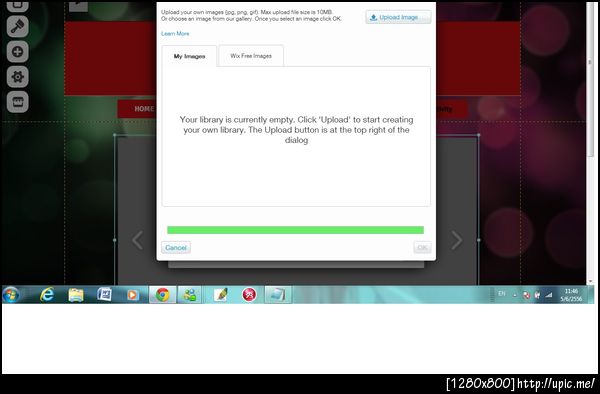Screen dimensions: 600x394
Task: Open the media player from the taskbar
Action: 132,295
